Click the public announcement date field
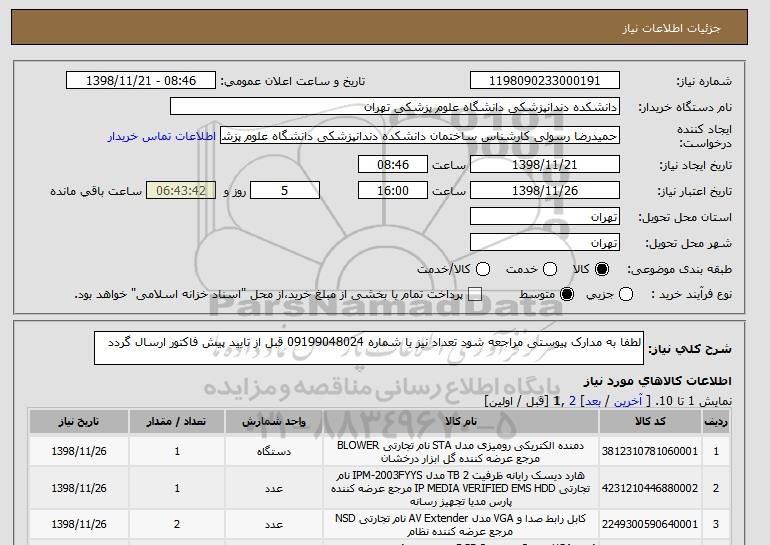The image size is (770, 545). 141,81
